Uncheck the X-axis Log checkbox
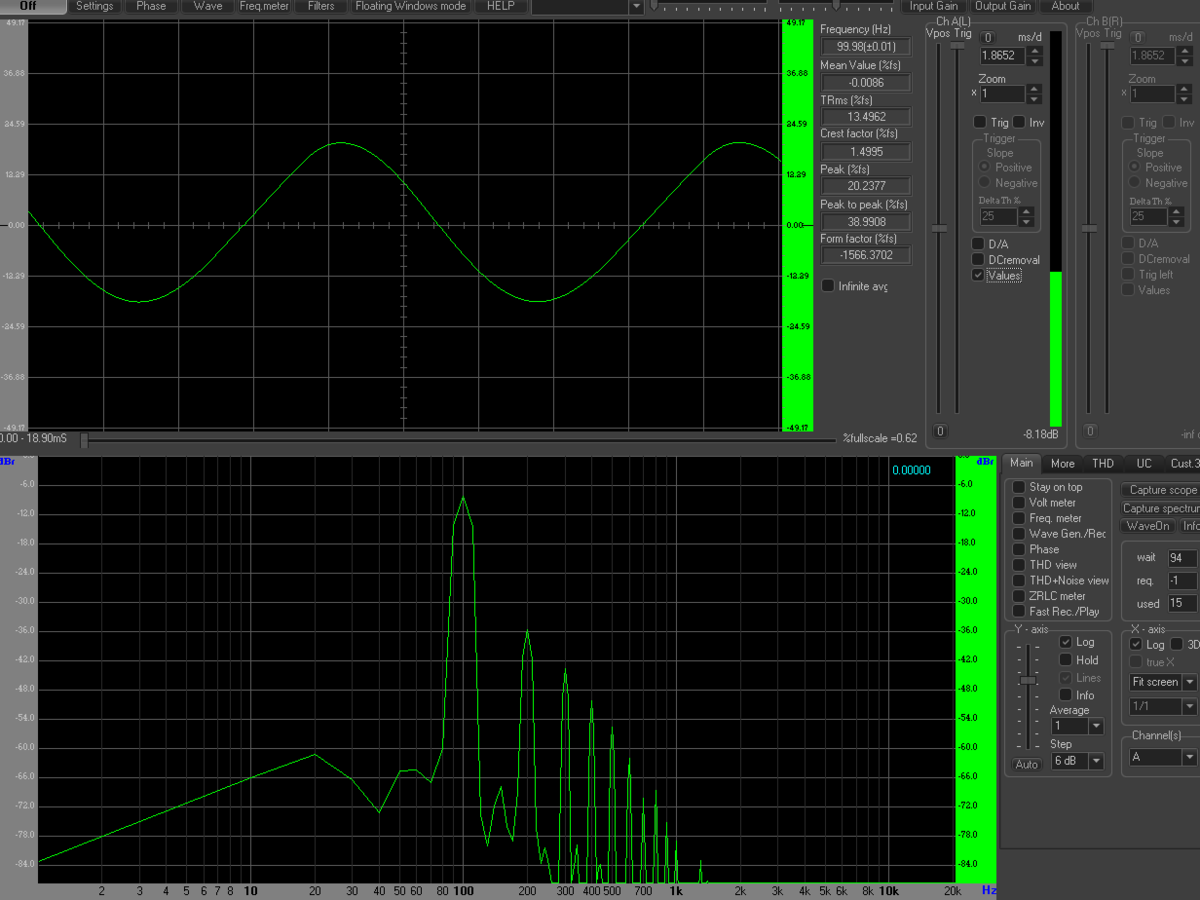Viewport: 1200px width, 900px height. coord(1136,645)
